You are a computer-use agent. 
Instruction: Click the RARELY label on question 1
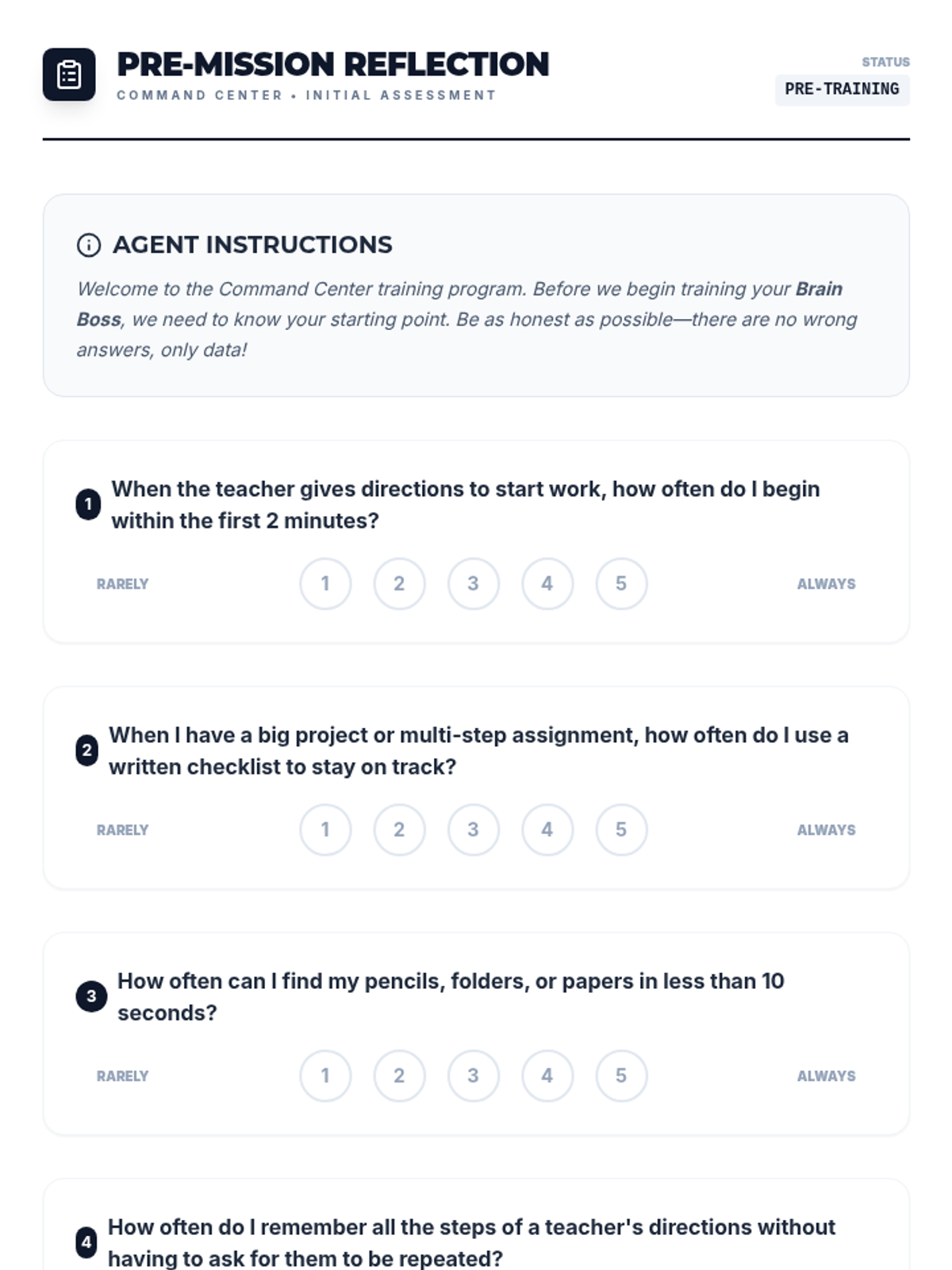[123, 584]
